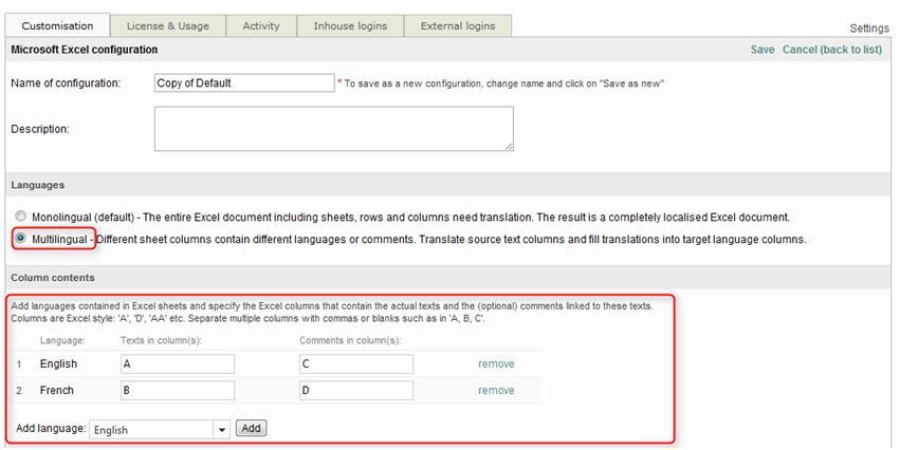Select the Monolingual (default) radio button
This screenshot has height=450, width=900.
tap(21, 216)
